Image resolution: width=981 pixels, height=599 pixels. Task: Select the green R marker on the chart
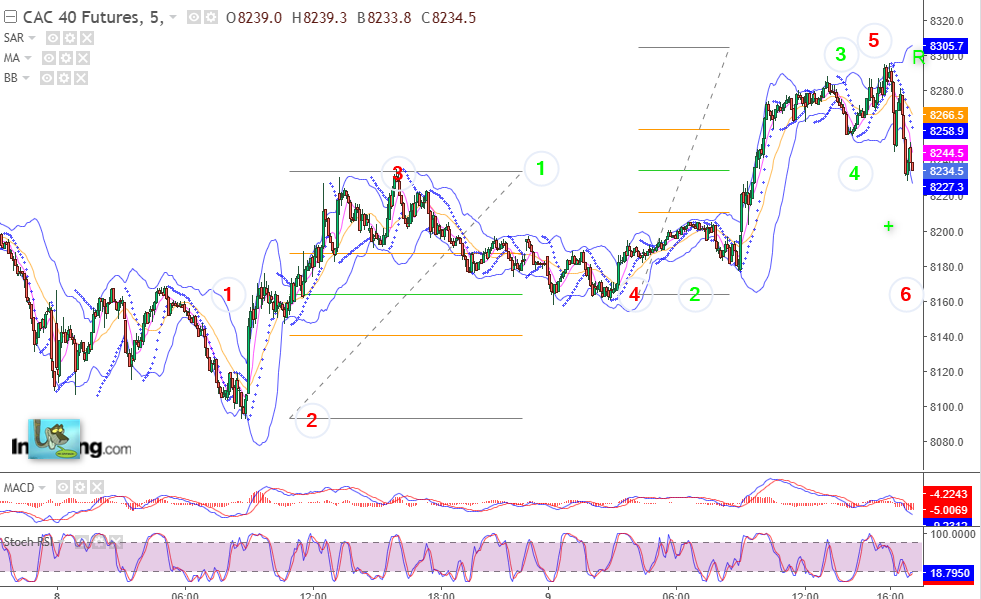pos(918,58)
